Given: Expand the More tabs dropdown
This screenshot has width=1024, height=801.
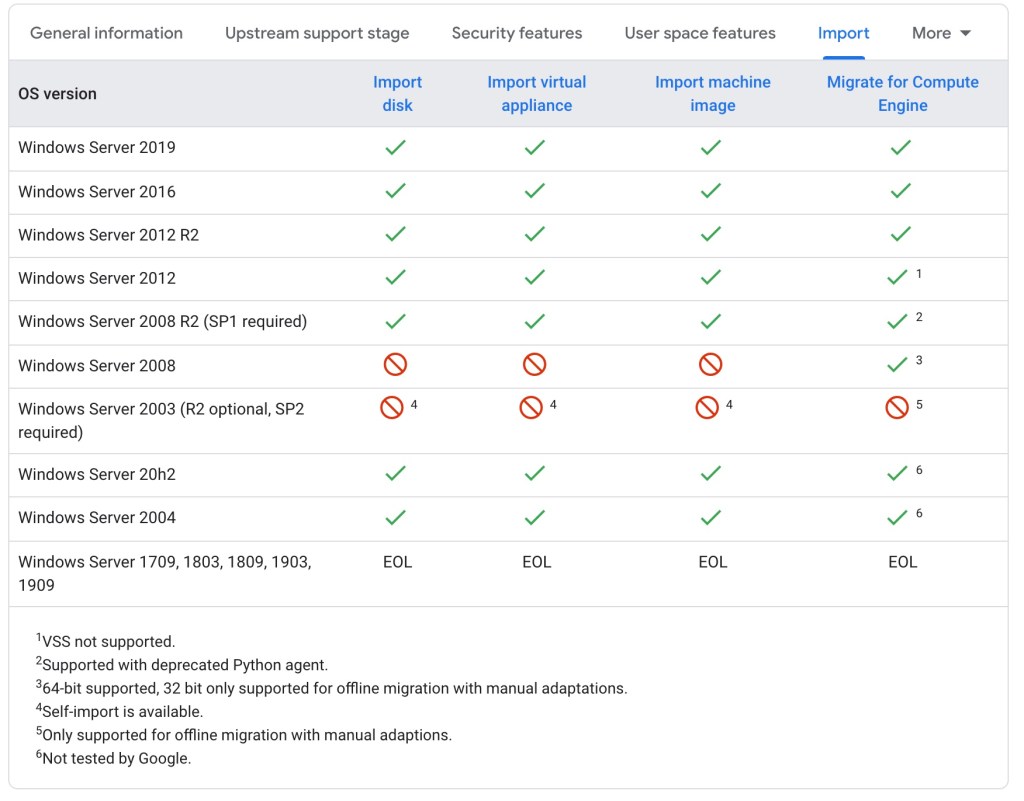Looking at the screenshot, I should coord(941,33).
